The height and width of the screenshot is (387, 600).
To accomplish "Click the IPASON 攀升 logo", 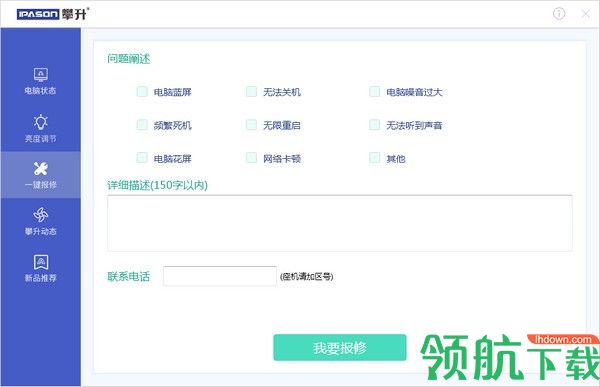I will click(53, 14).
